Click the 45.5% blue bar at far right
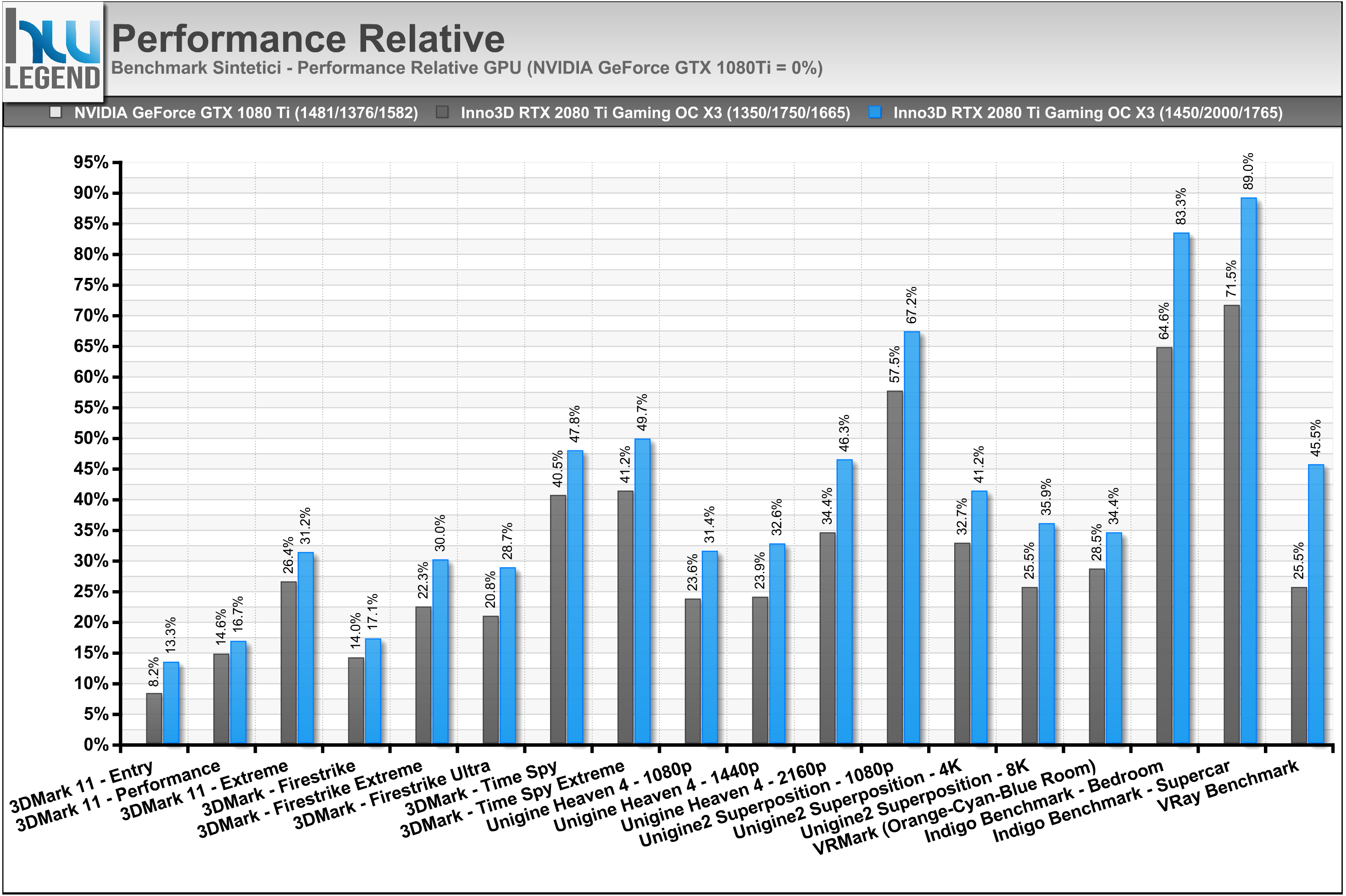This screenshot has width=1346, height=896. 1316,604
